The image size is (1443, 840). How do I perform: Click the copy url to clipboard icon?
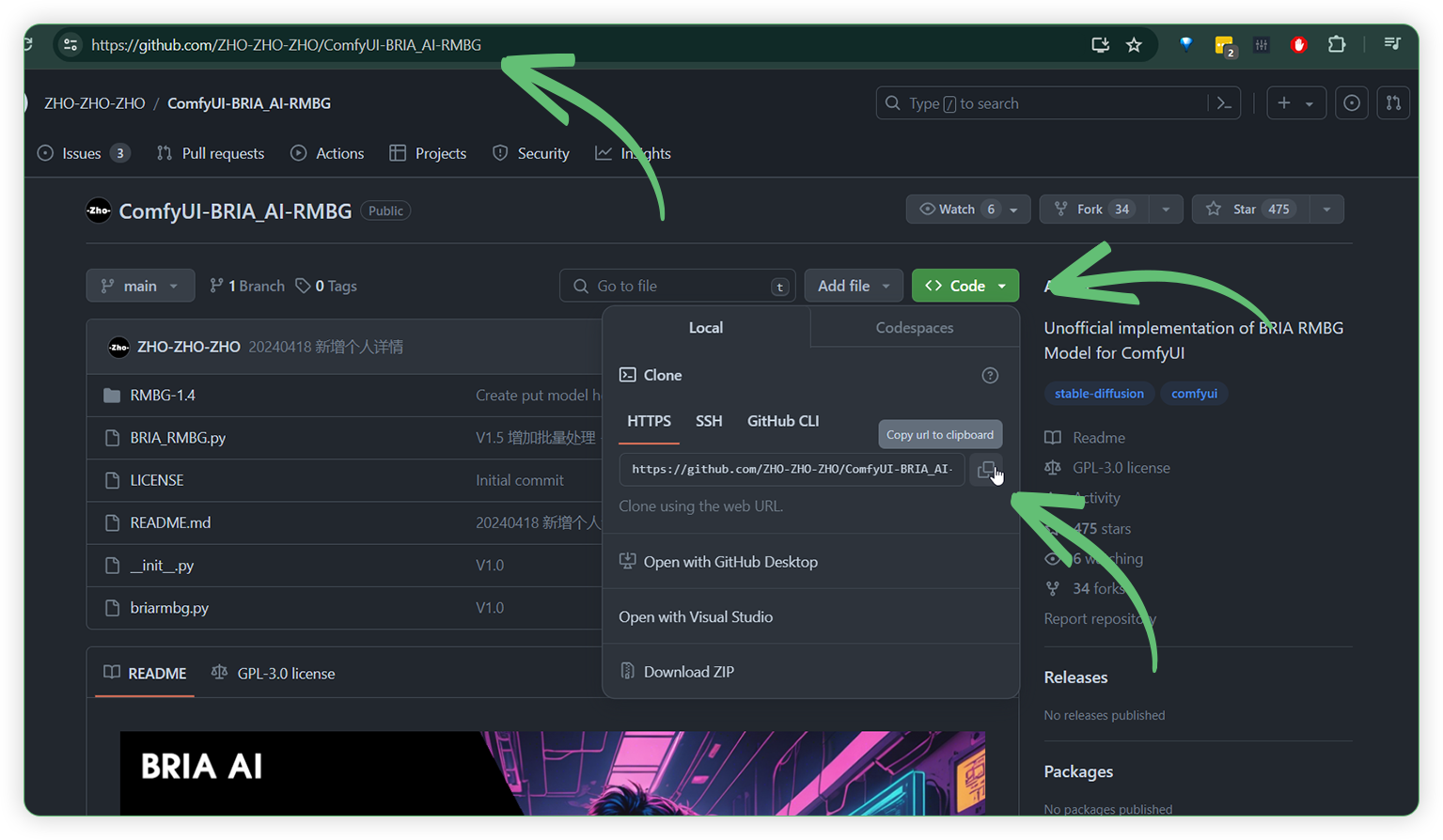click(986, 469)
